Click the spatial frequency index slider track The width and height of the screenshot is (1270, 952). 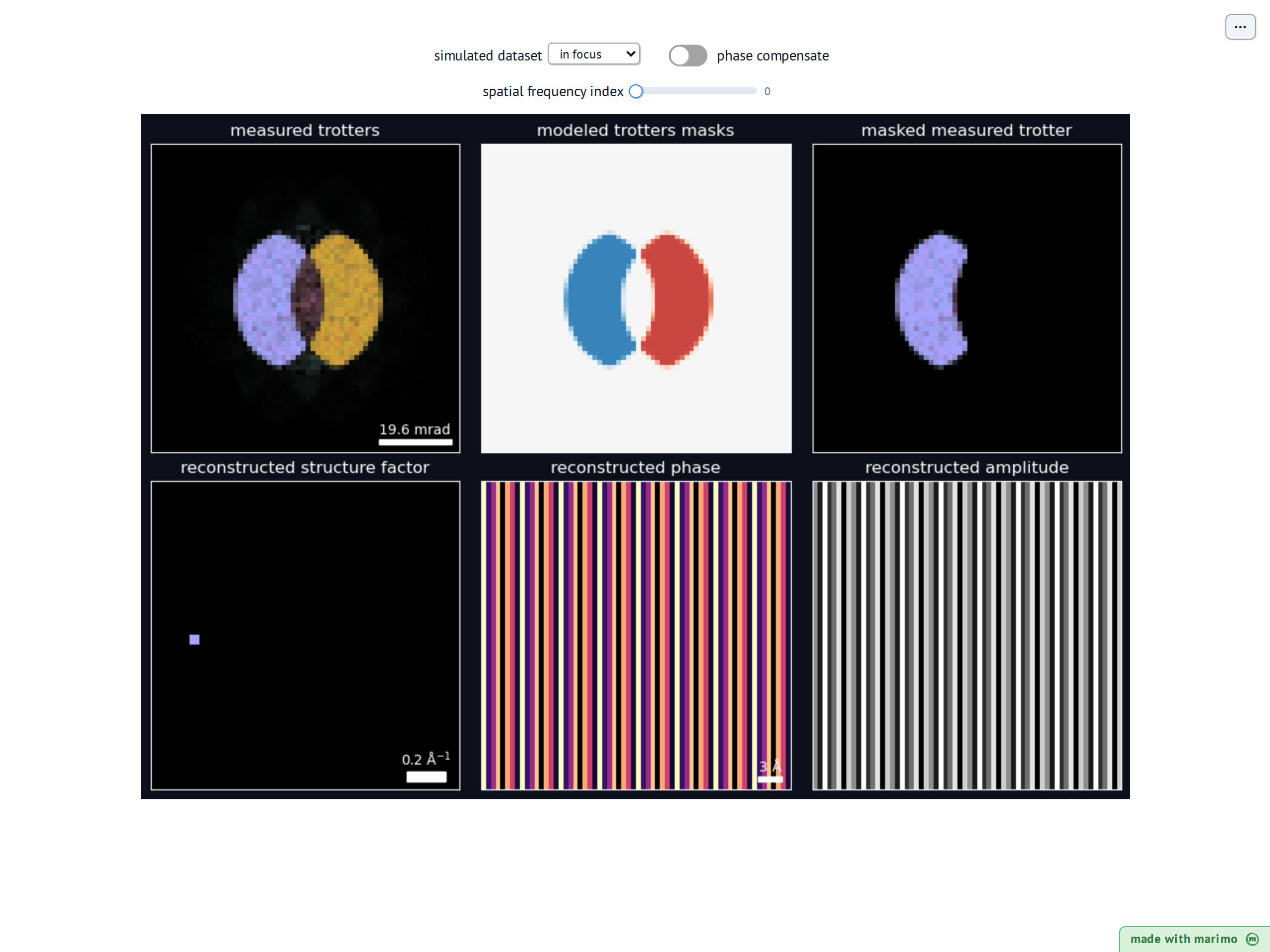click(x=693, y=91)
